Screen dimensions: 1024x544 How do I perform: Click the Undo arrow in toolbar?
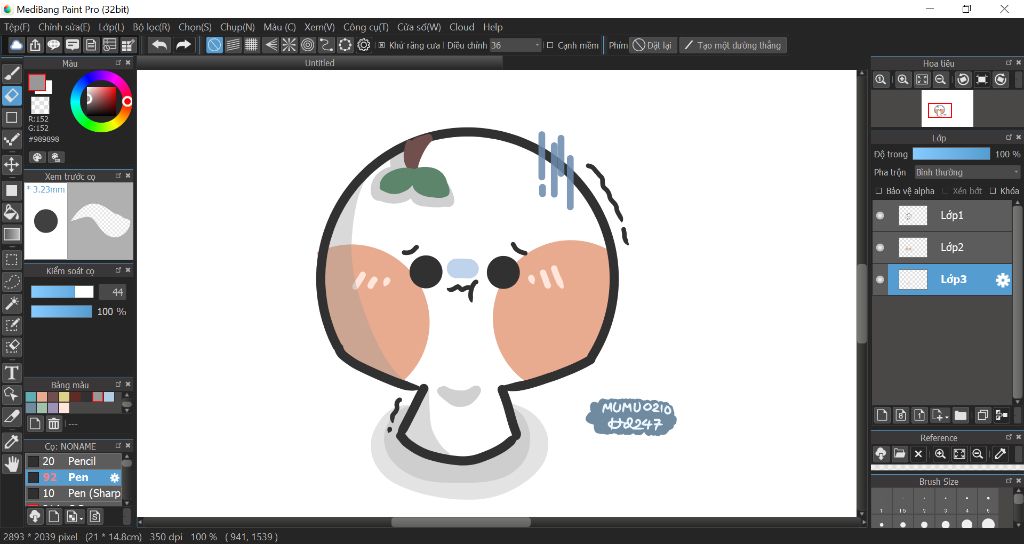(159, 45)
